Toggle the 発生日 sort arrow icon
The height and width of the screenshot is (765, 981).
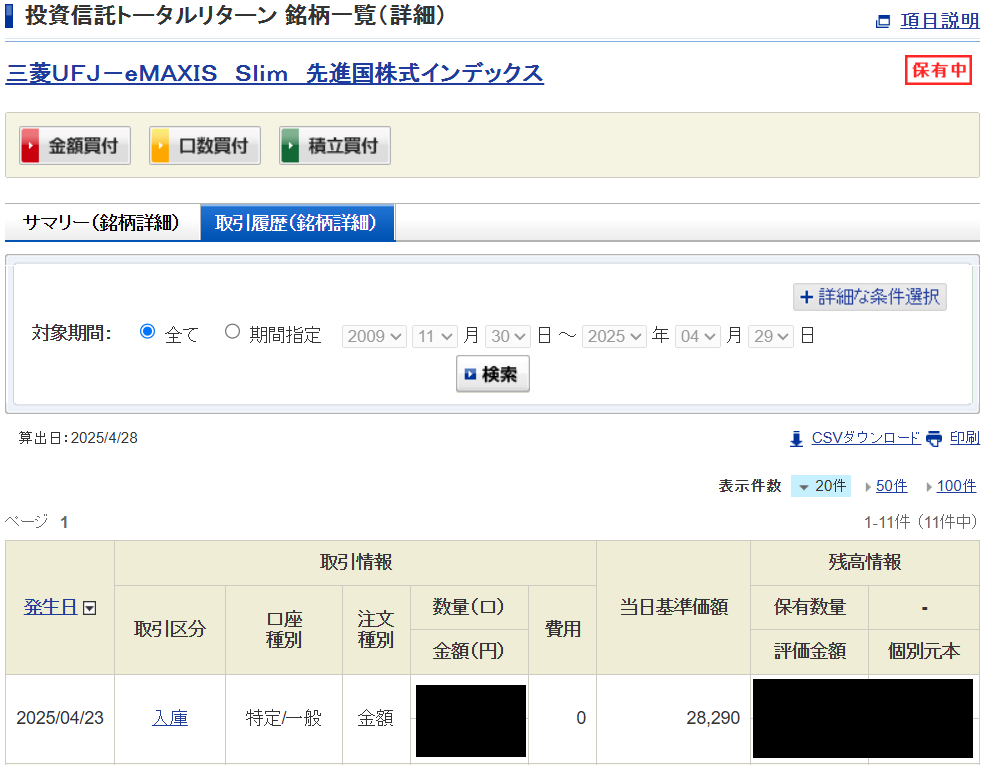click(90, 608)
